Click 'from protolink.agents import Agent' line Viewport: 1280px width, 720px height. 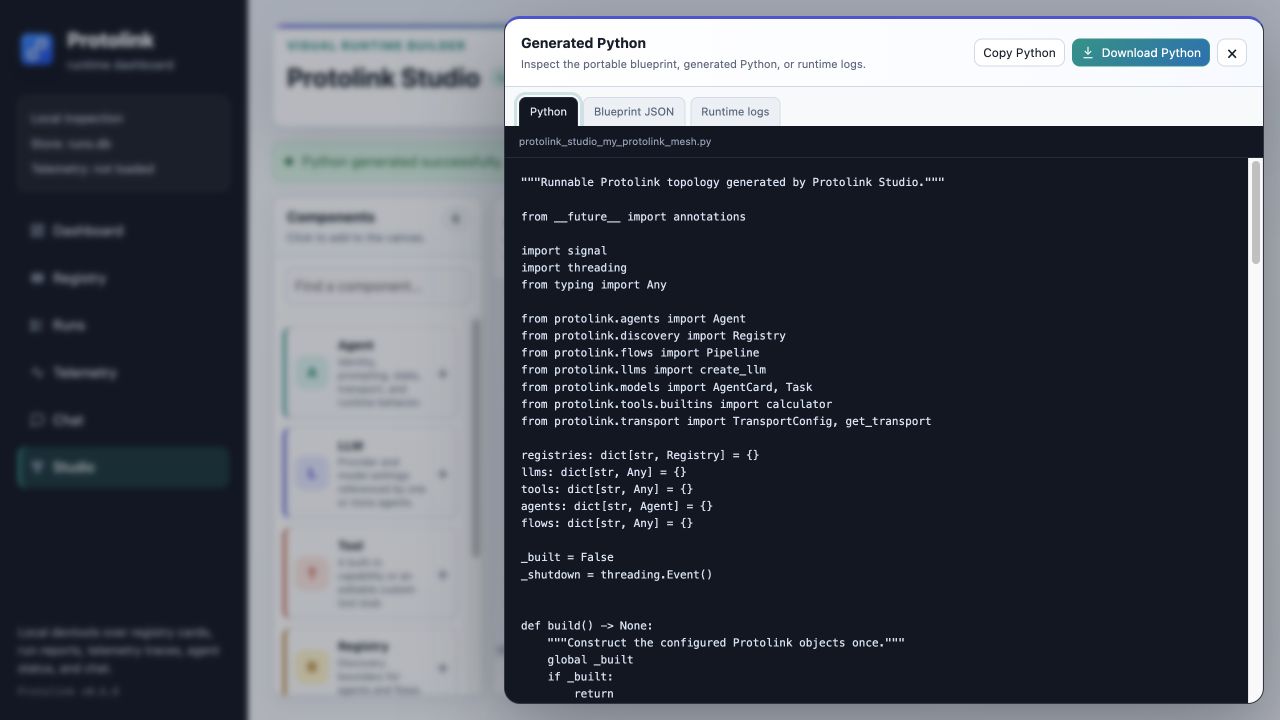pyautogui.click(x=633, y=319)
